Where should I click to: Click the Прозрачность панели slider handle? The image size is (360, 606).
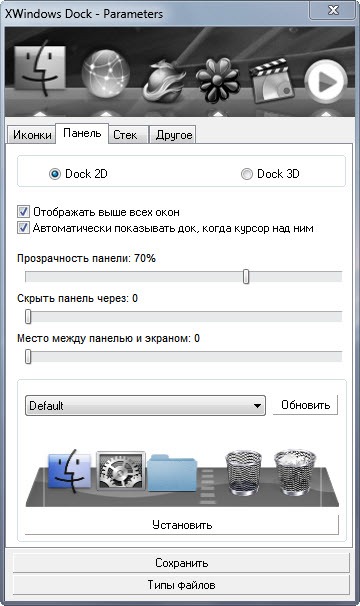(246, 277)
